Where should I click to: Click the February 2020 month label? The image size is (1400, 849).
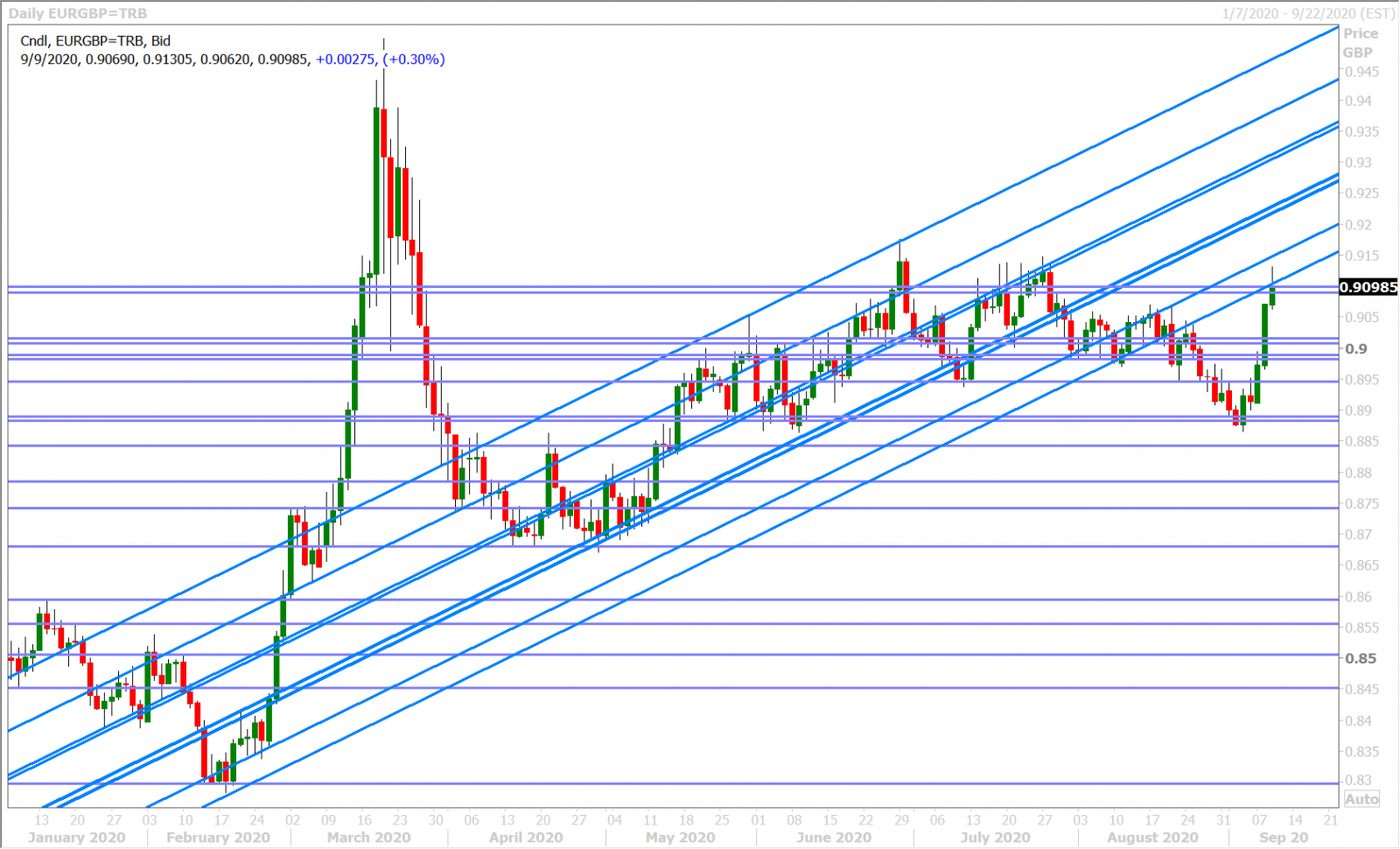pos(218,838)
